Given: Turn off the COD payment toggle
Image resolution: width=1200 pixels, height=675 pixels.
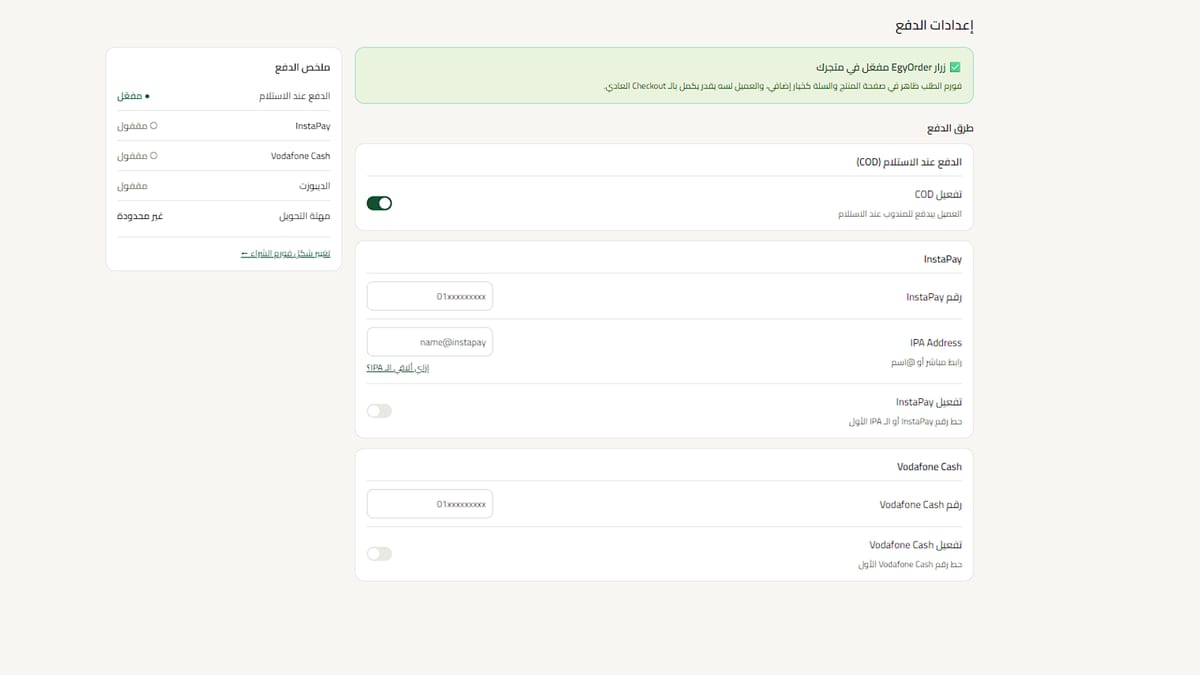Looking at the screenshot, I should click(x=379, y=203).
